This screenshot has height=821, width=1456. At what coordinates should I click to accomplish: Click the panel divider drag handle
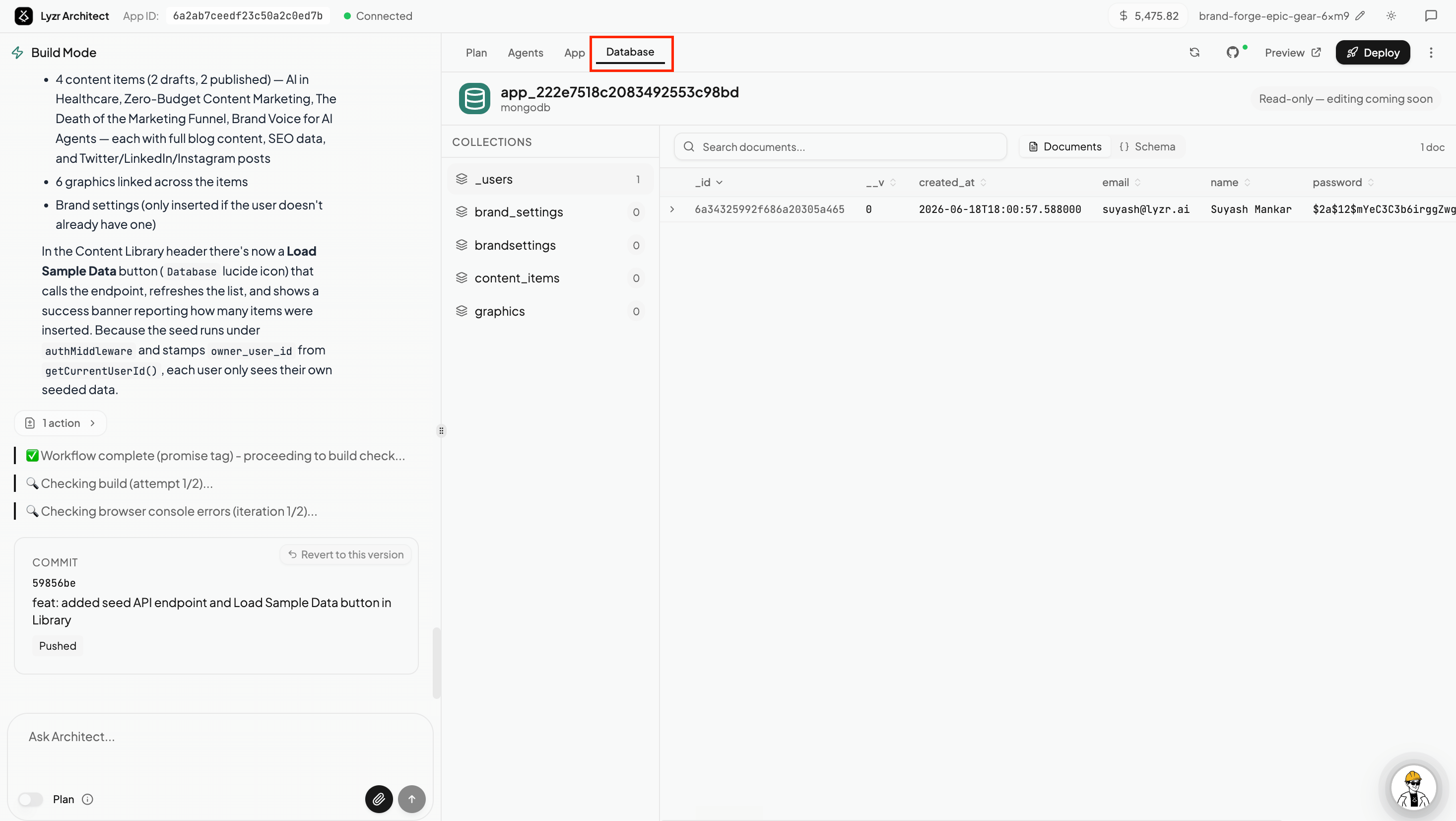tap(441, 431)
